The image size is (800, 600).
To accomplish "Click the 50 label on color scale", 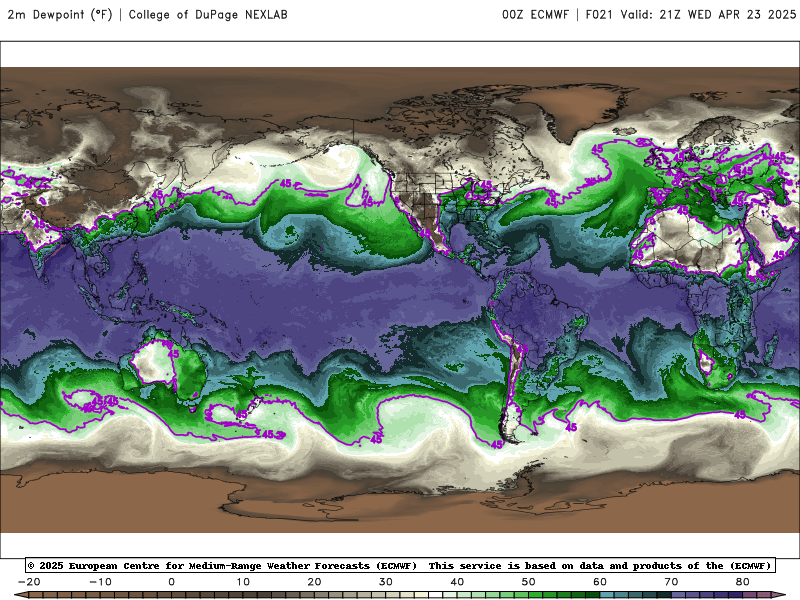I will click(529, 582).
